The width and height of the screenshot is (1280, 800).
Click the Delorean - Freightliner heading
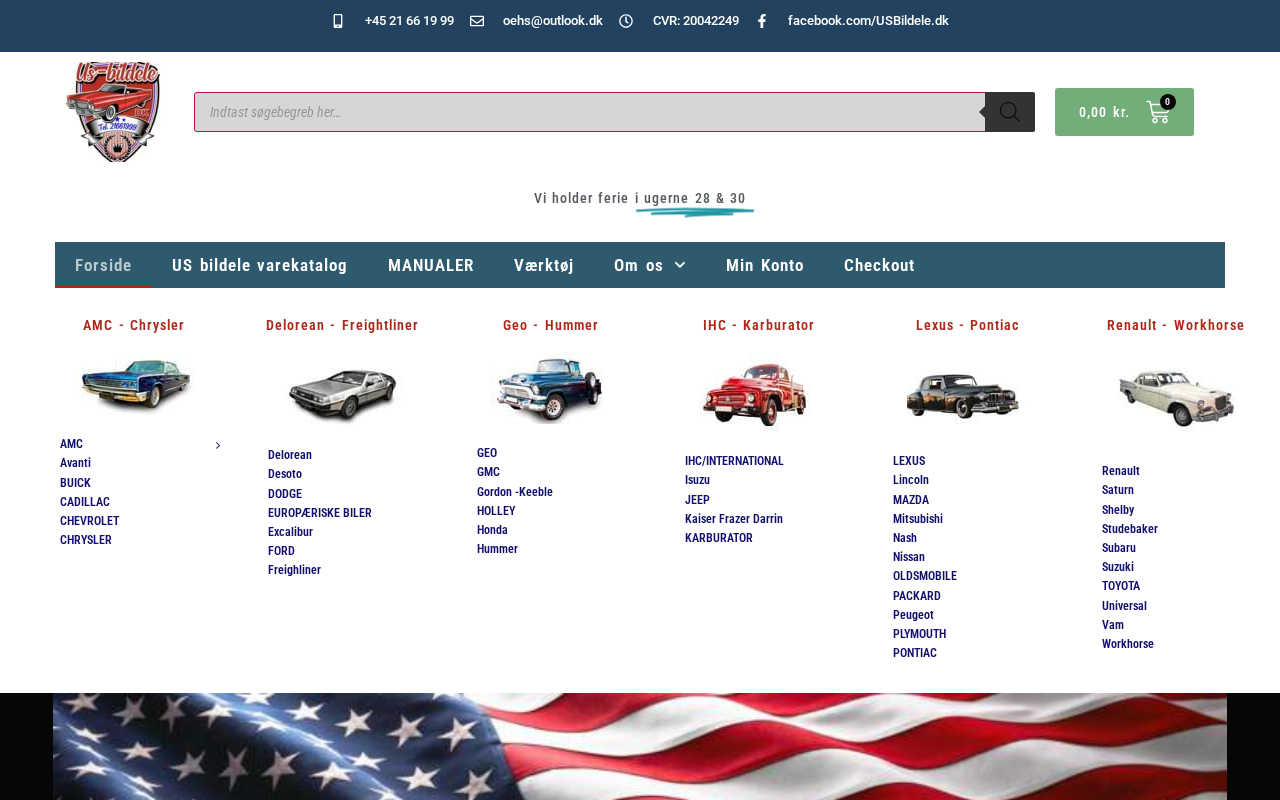click(342, 325)
